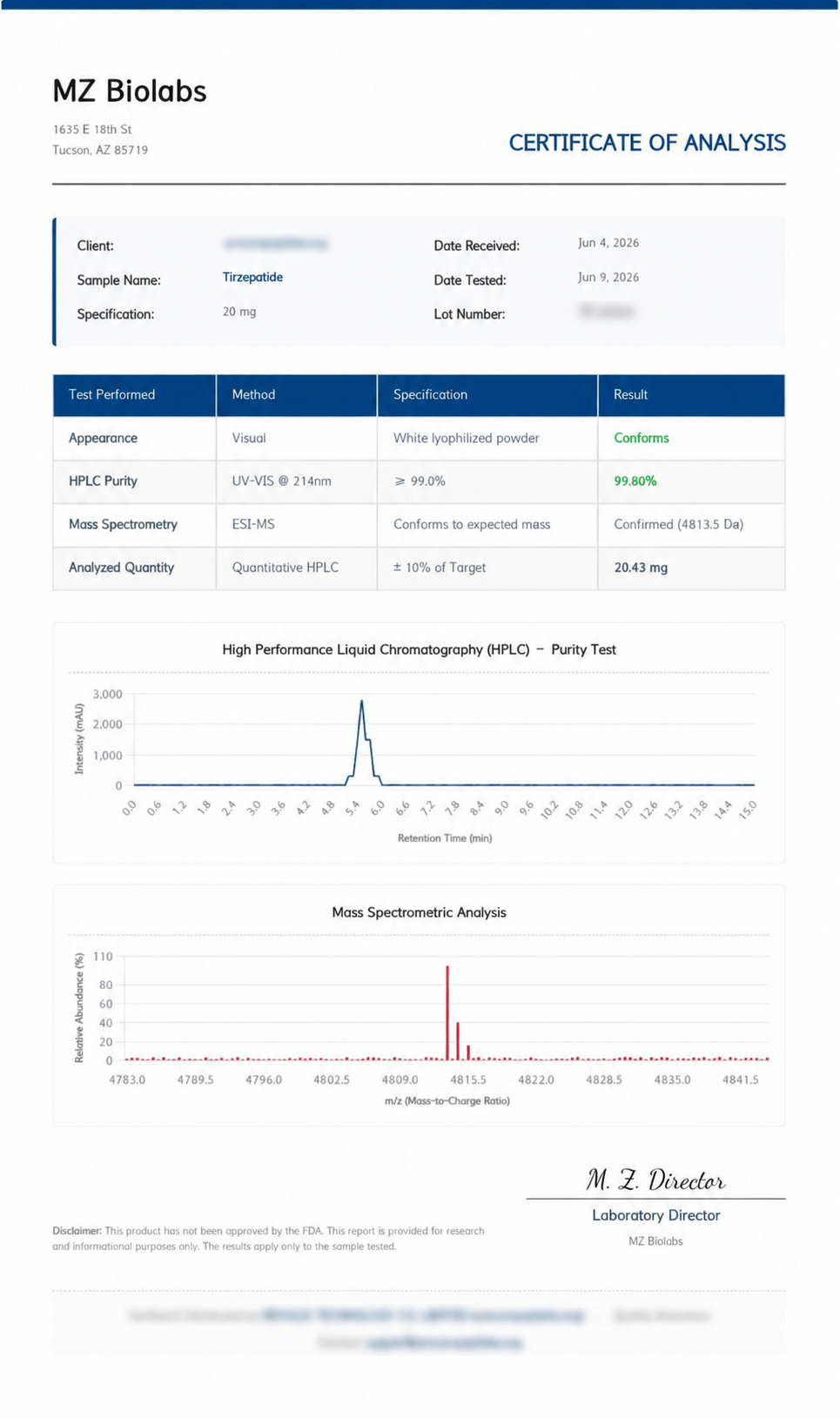Click the '99.80%' purity result
Image resolution: width=840 pixels, height=1419 pixels.
tap(635, 481)
